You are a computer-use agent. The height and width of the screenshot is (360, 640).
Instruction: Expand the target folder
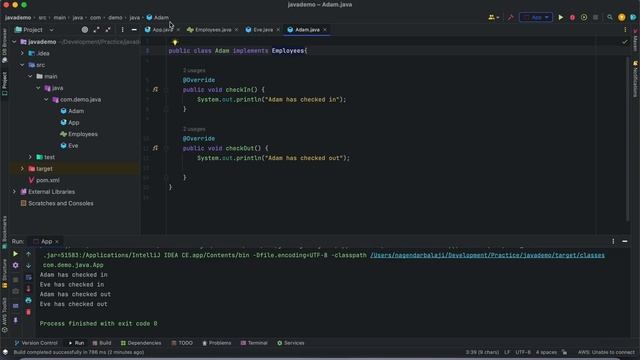[x=22, y=169]
